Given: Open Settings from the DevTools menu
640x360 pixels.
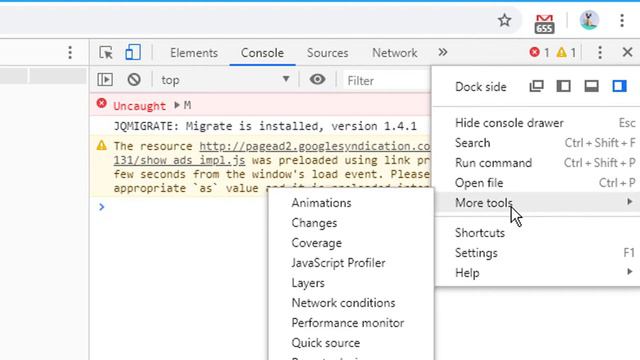Looking at the screenshot, I should (476, 253).
